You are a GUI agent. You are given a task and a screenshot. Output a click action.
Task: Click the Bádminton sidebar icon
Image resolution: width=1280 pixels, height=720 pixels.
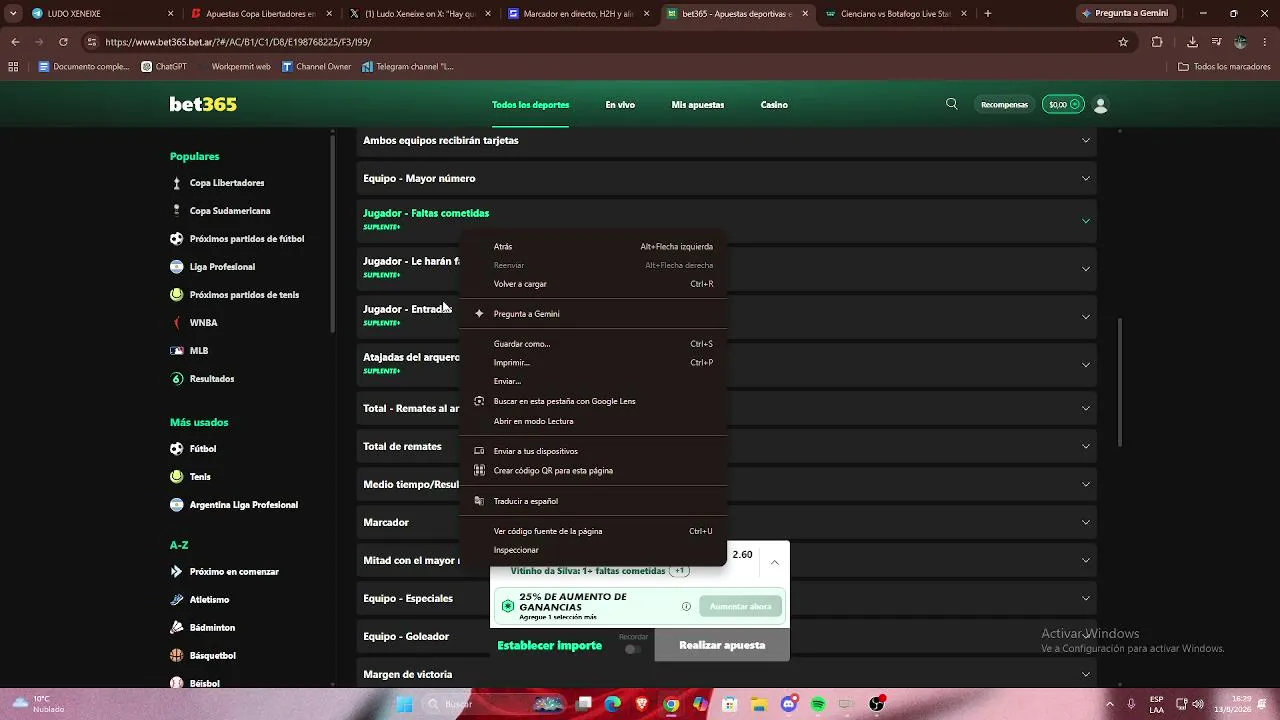click(177, 628)
